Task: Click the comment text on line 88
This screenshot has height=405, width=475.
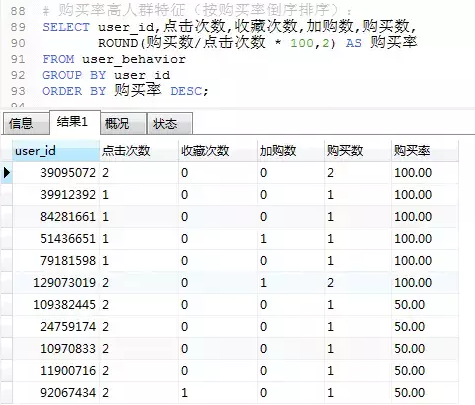Action: point(197,11)
